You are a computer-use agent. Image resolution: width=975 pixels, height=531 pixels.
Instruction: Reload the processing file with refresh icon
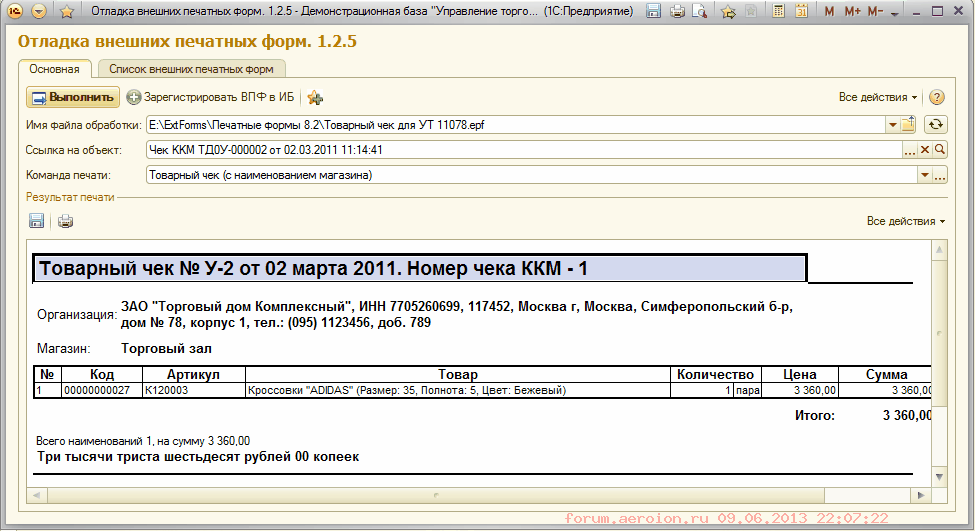(936, 125)
